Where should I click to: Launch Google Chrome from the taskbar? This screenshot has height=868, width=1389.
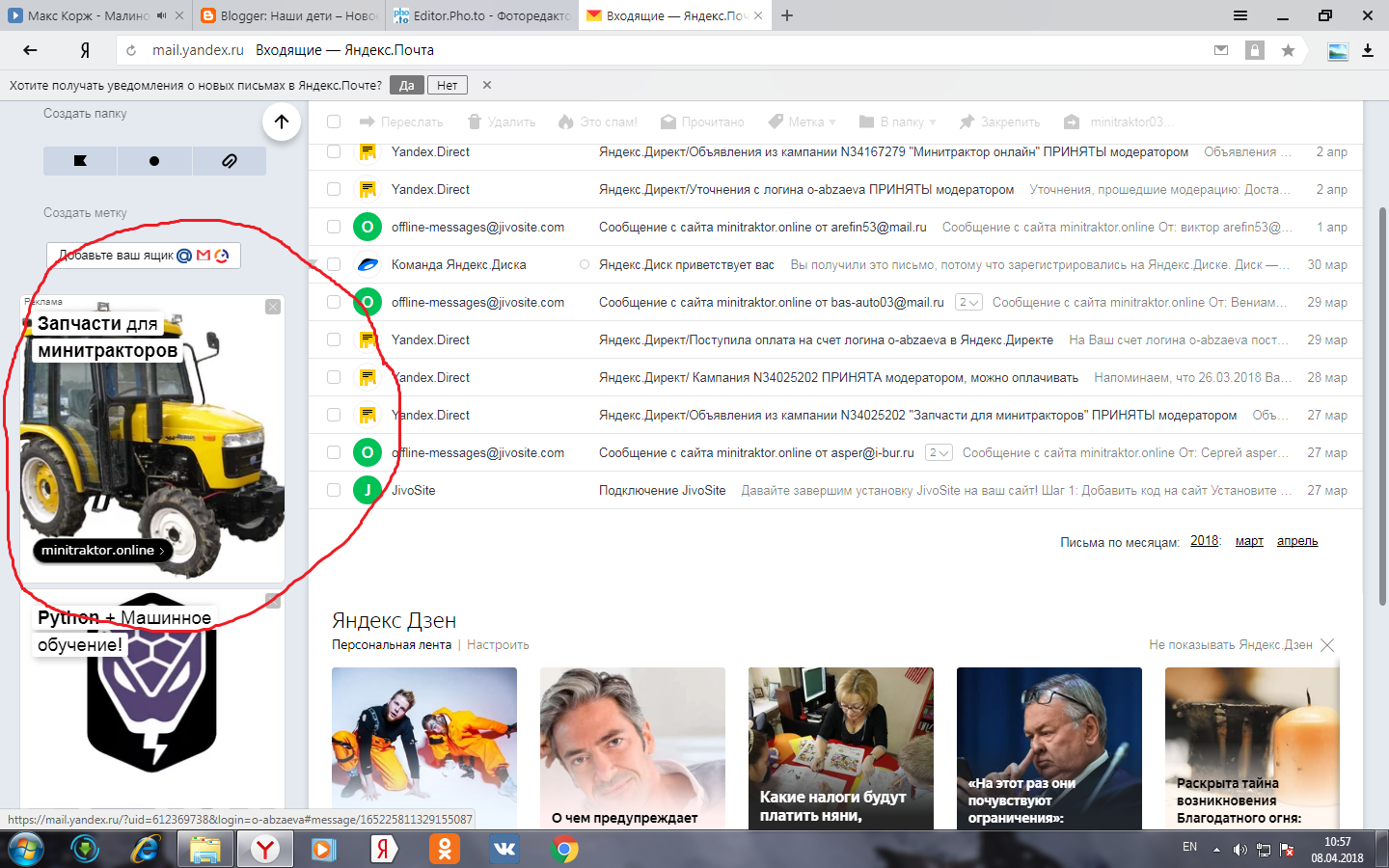(x=564, y=850)
